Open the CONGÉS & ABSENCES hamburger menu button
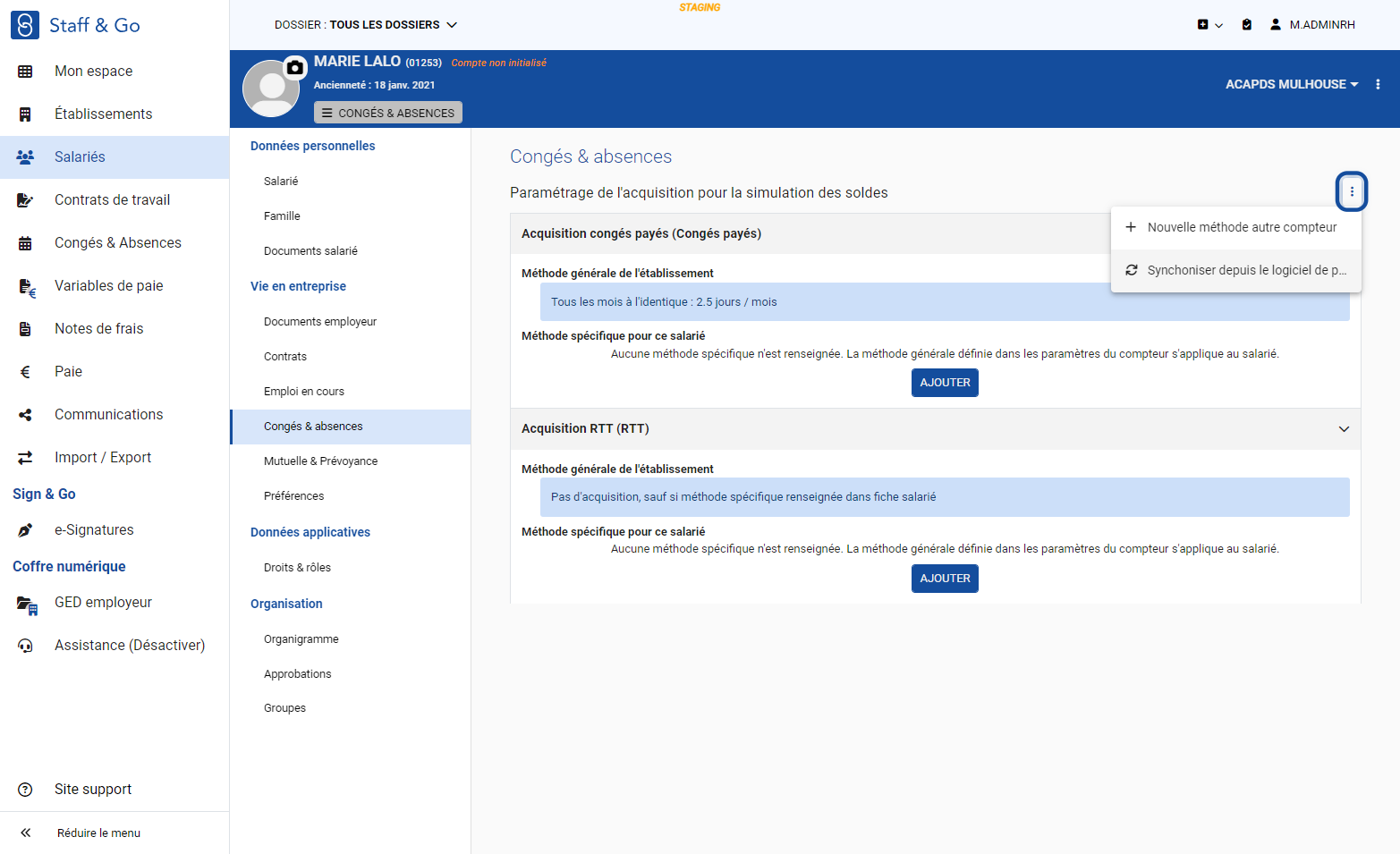The image size is (1400, 854). [x=388, y=113]
